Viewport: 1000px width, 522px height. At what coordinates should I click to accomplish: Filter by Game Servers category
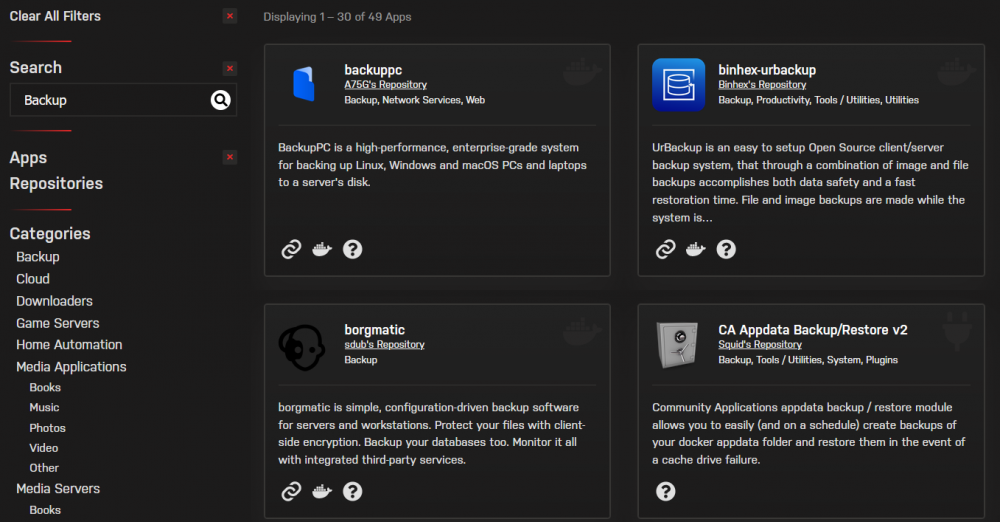coord(57,323)
